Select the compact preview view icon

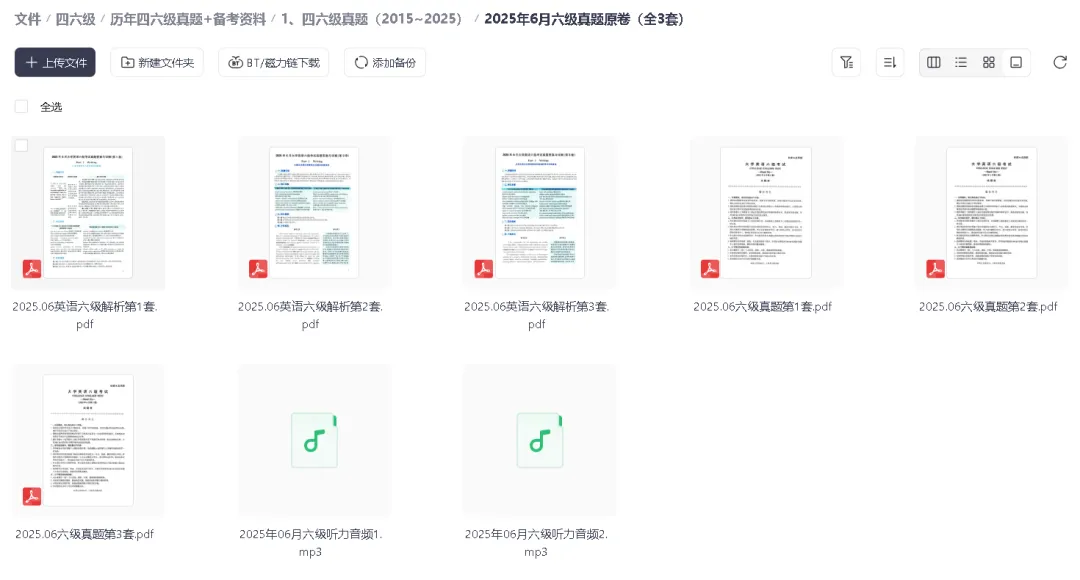click(x=1016, y=62)
